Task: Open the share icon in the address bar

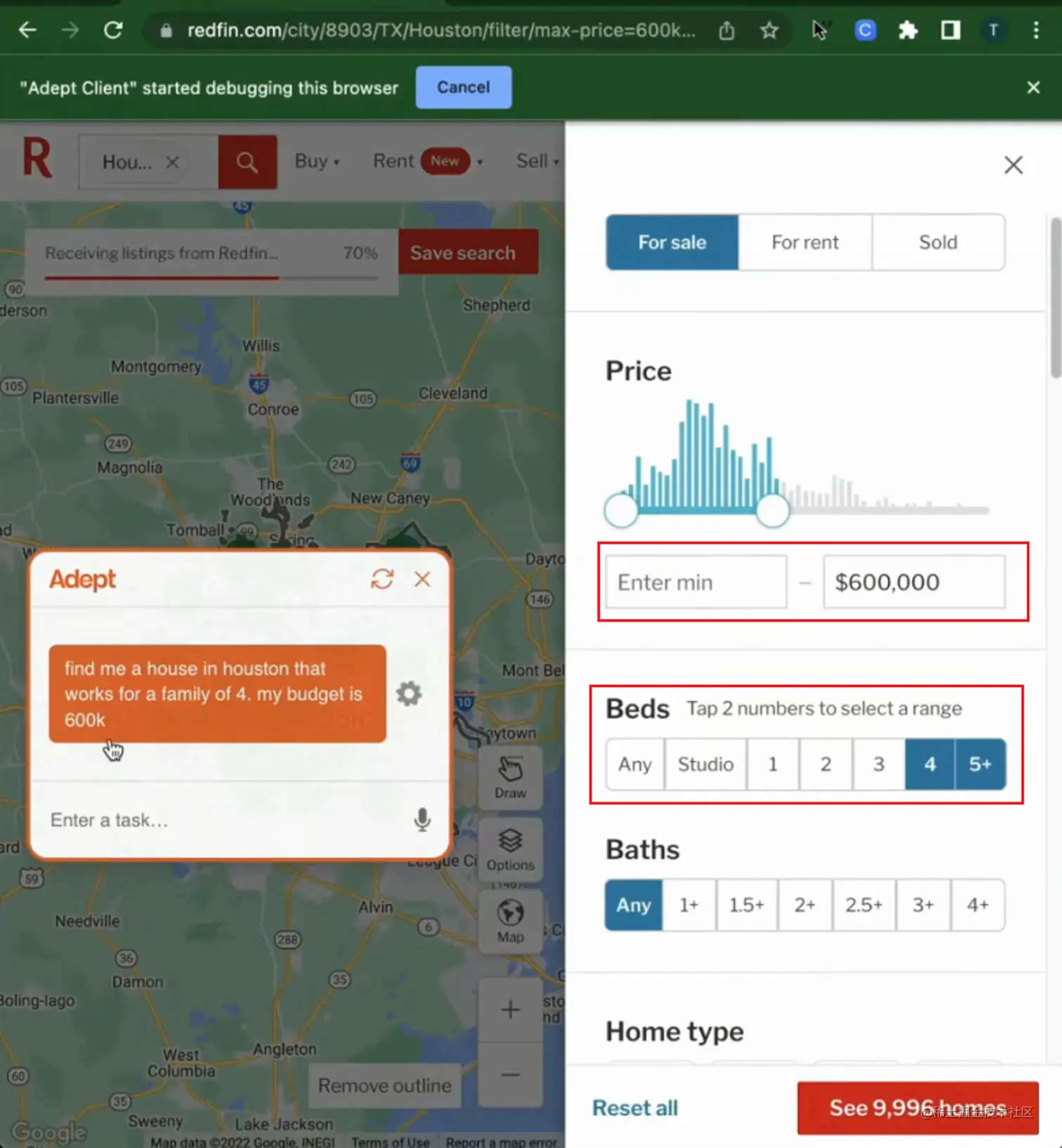Action: click(726, 30)
